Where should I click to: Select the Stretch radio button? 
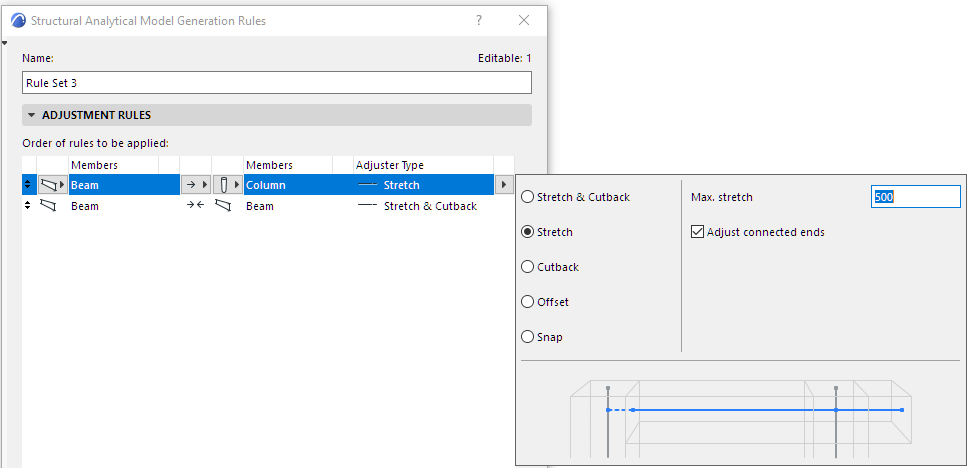click(x=528, y=232)
